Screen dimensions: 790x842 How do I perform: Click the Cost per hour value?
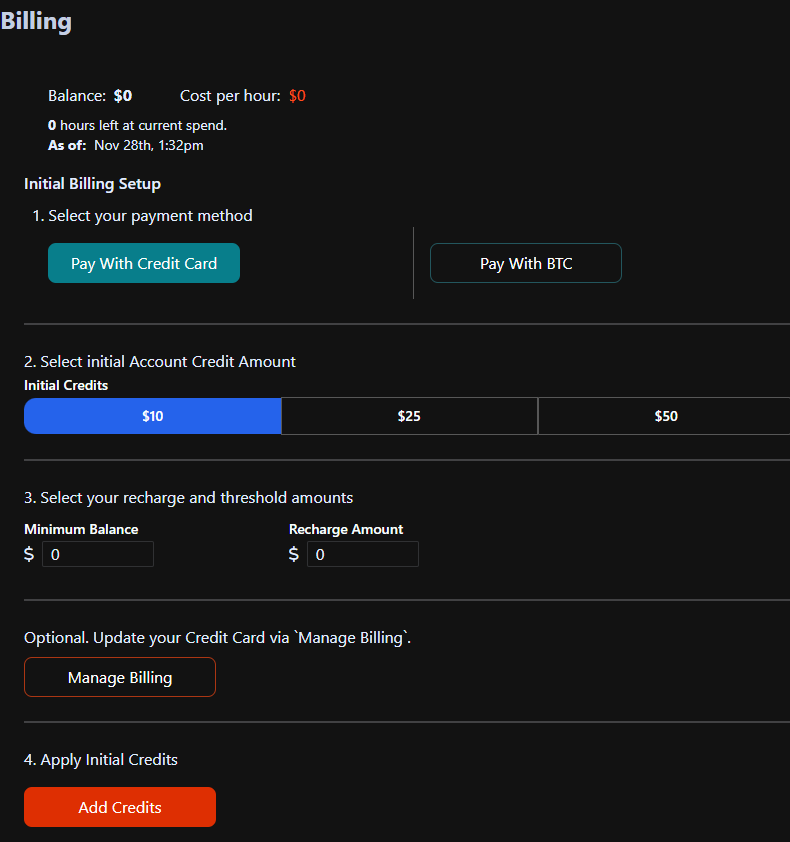click(297, 95)
